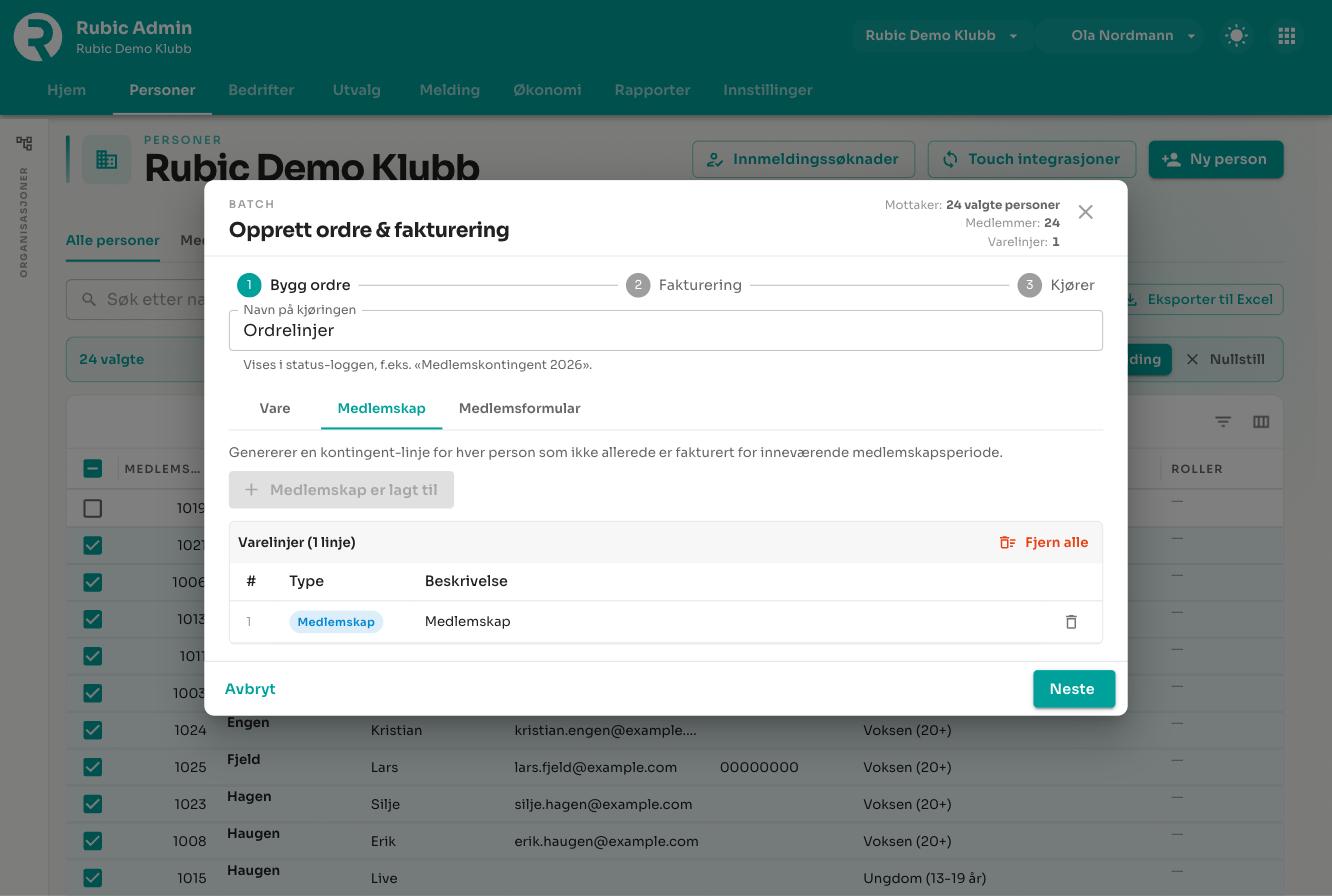Select the Medlemskap tab

click(x=381, y=408)
